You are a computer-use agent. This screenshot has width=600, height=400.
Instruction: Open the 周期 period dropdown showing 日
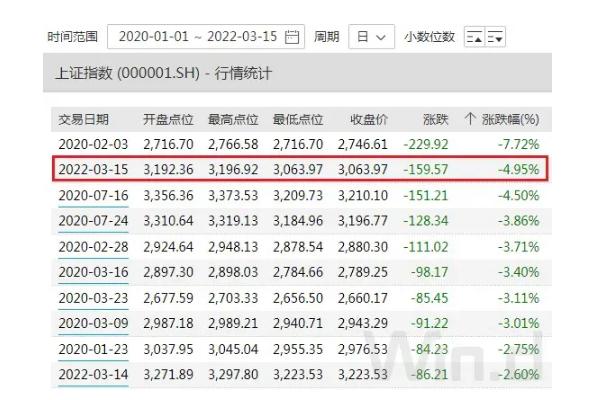coord(371,37)
